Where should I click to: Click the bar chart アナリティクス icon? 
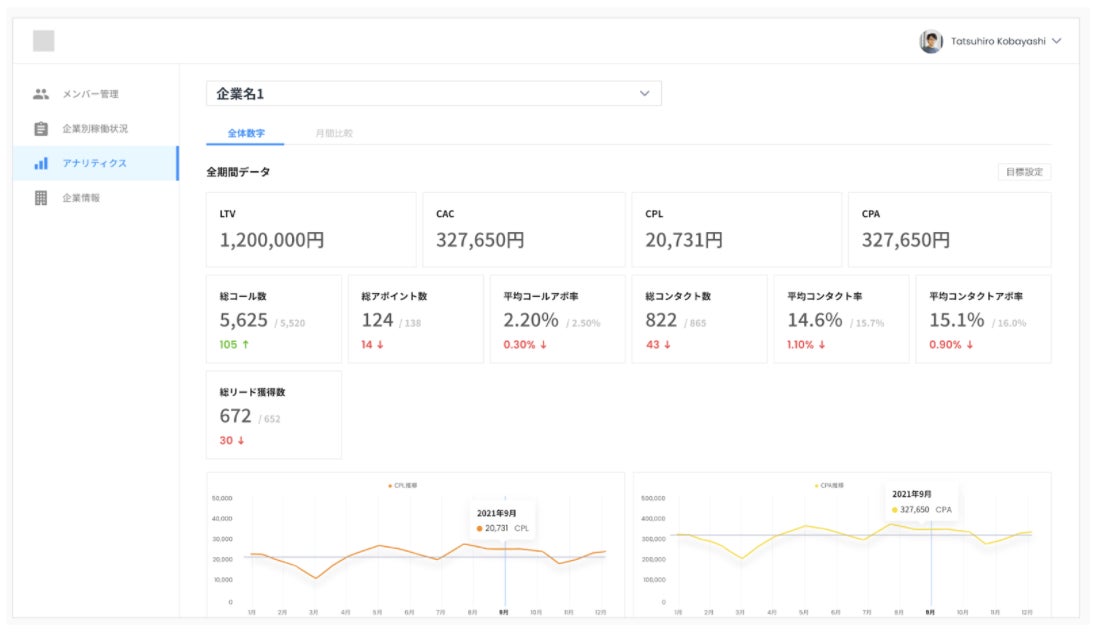point(41,163)
